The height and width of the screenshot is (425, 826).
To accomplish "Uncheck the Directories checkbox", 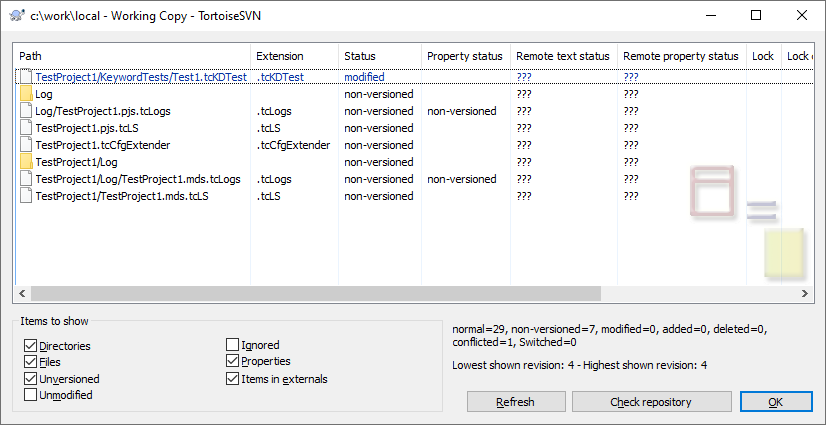I will coord(31,346).
